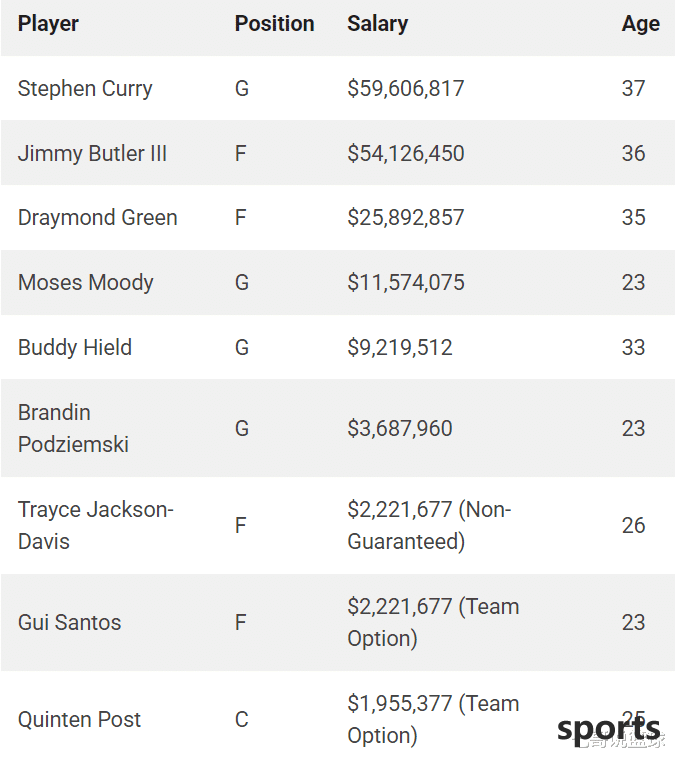Click Draymond Green's name
The height and width of the screenshot is (760, 675).
(97, 218)
